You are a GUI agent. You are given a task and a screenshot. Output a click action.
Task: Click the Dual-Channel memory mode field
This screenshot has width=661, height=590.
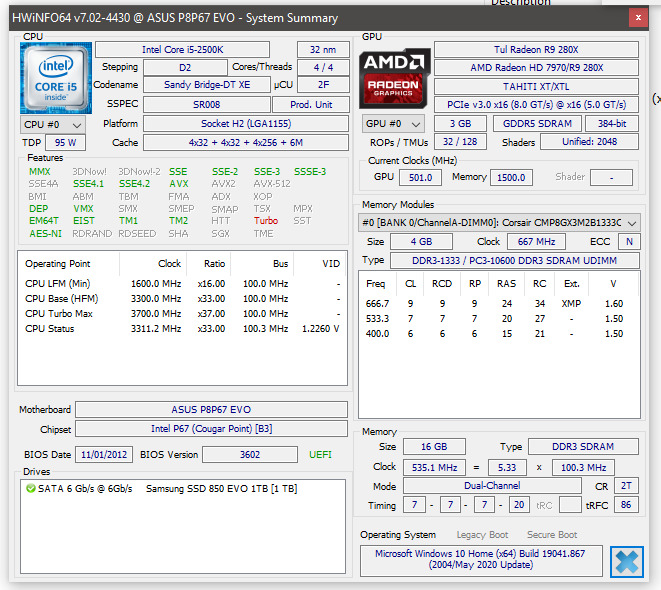[x=492, y=486]
